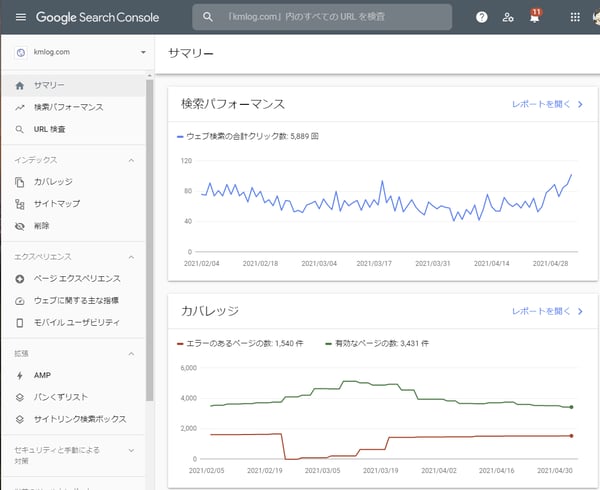Click the パンくずリスト layers icon
The width and height of the screenshot is (600, 490).
20,397
